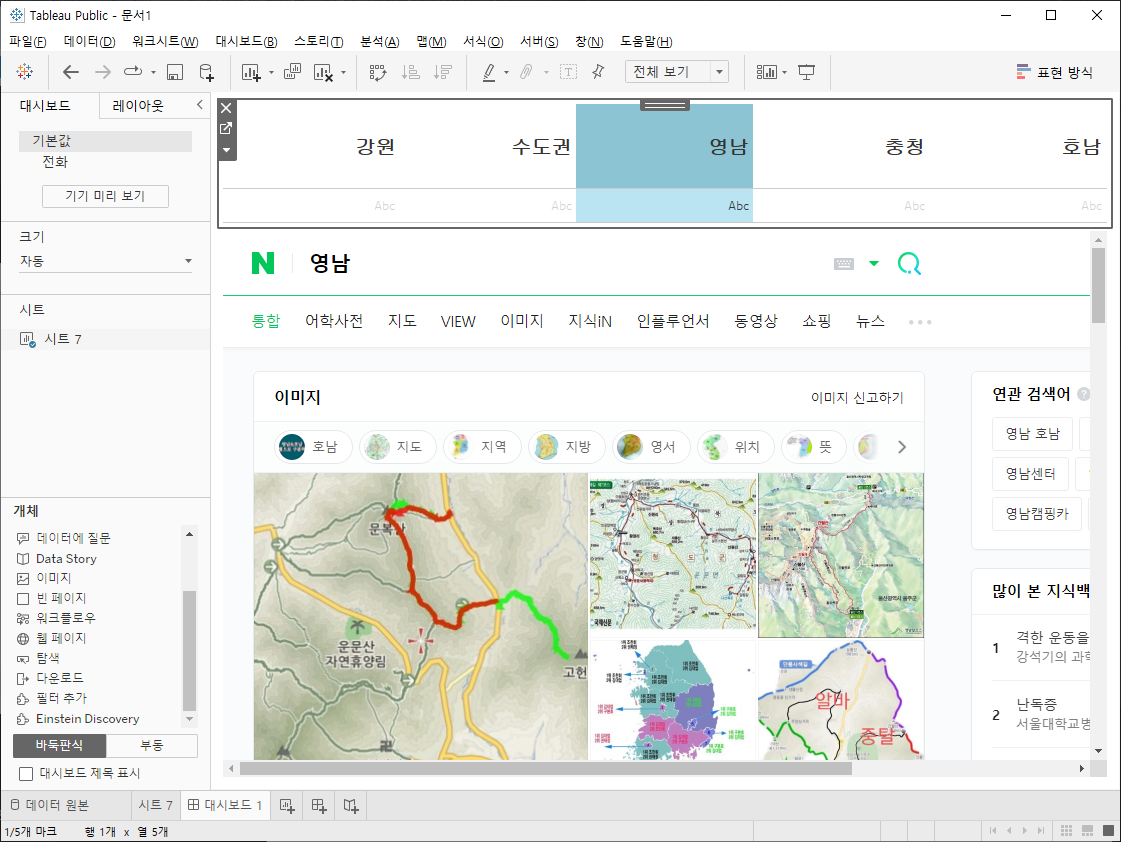
Task: Open the redo/replay dropdown arrow
Action: 153,72
